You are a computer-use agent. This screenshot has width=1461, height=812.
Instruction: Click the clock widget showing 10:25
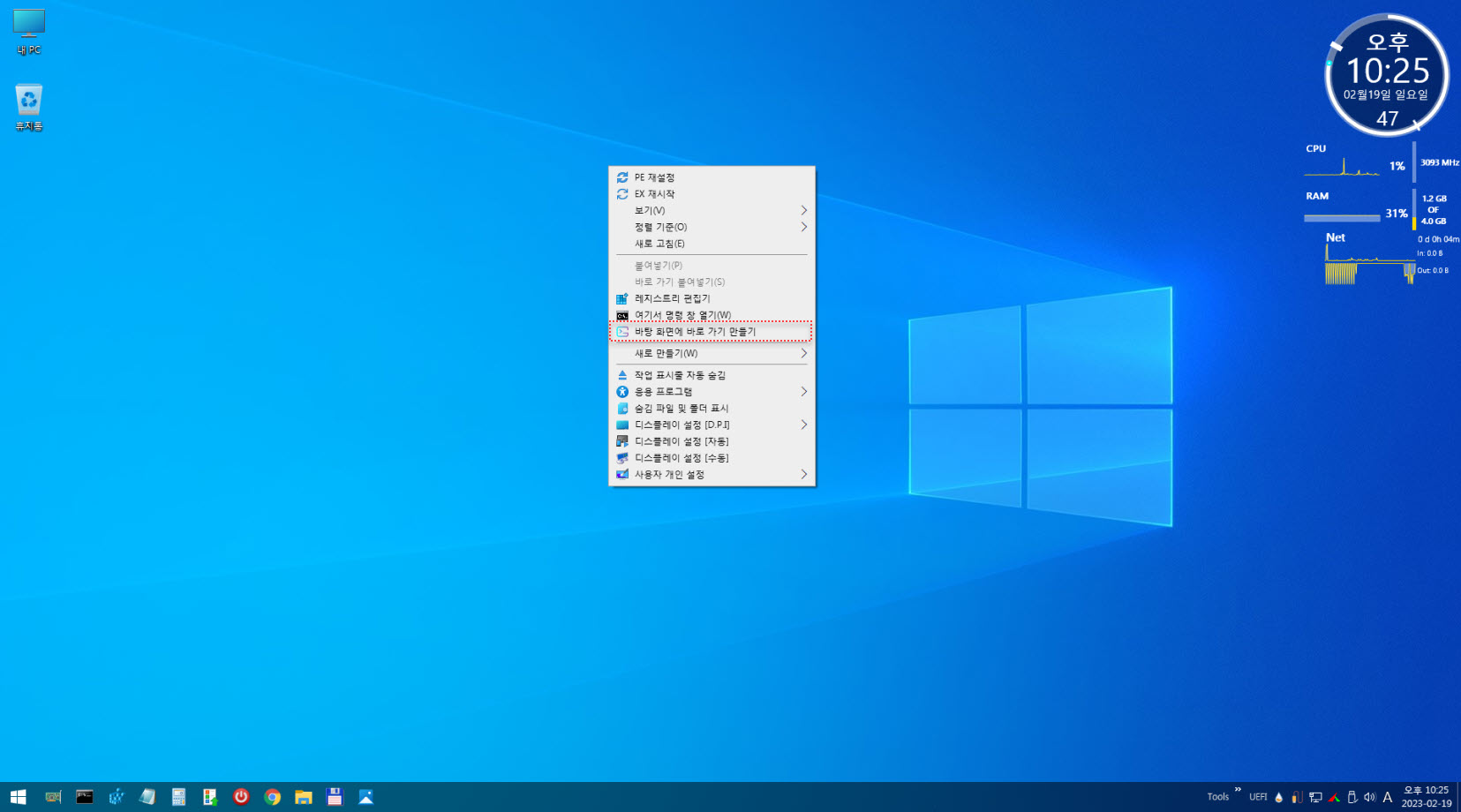coord(1387,74)
